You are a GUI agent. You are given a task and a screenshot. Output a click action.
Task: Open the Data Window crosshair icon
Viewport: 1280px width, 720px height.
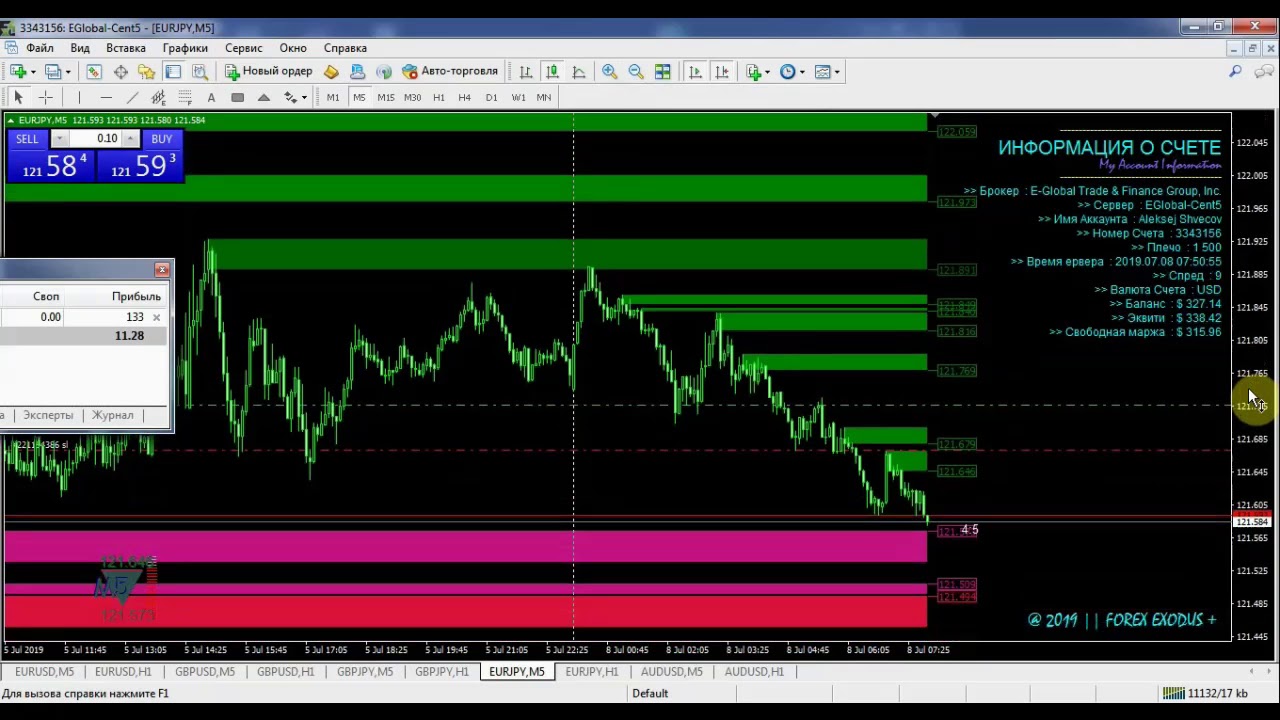point(120,71)
